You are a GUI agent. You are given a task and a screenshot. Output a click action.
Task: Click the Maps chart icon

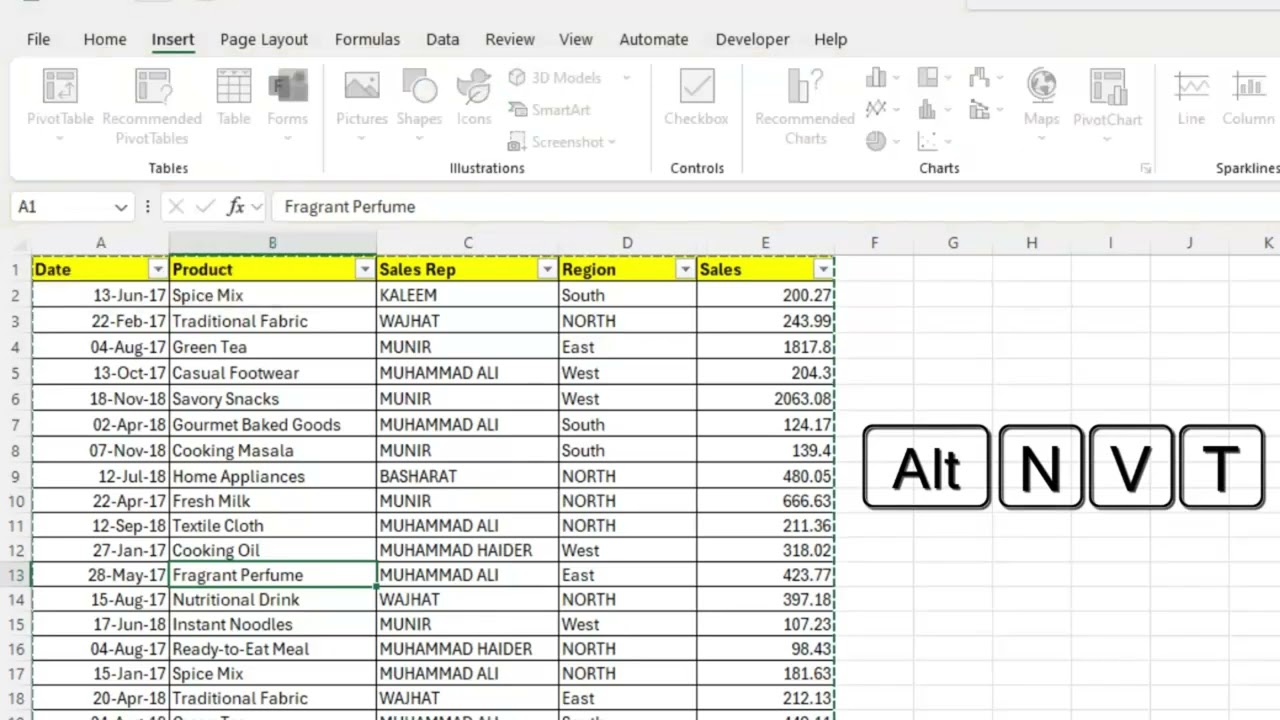click(1041, 86)
